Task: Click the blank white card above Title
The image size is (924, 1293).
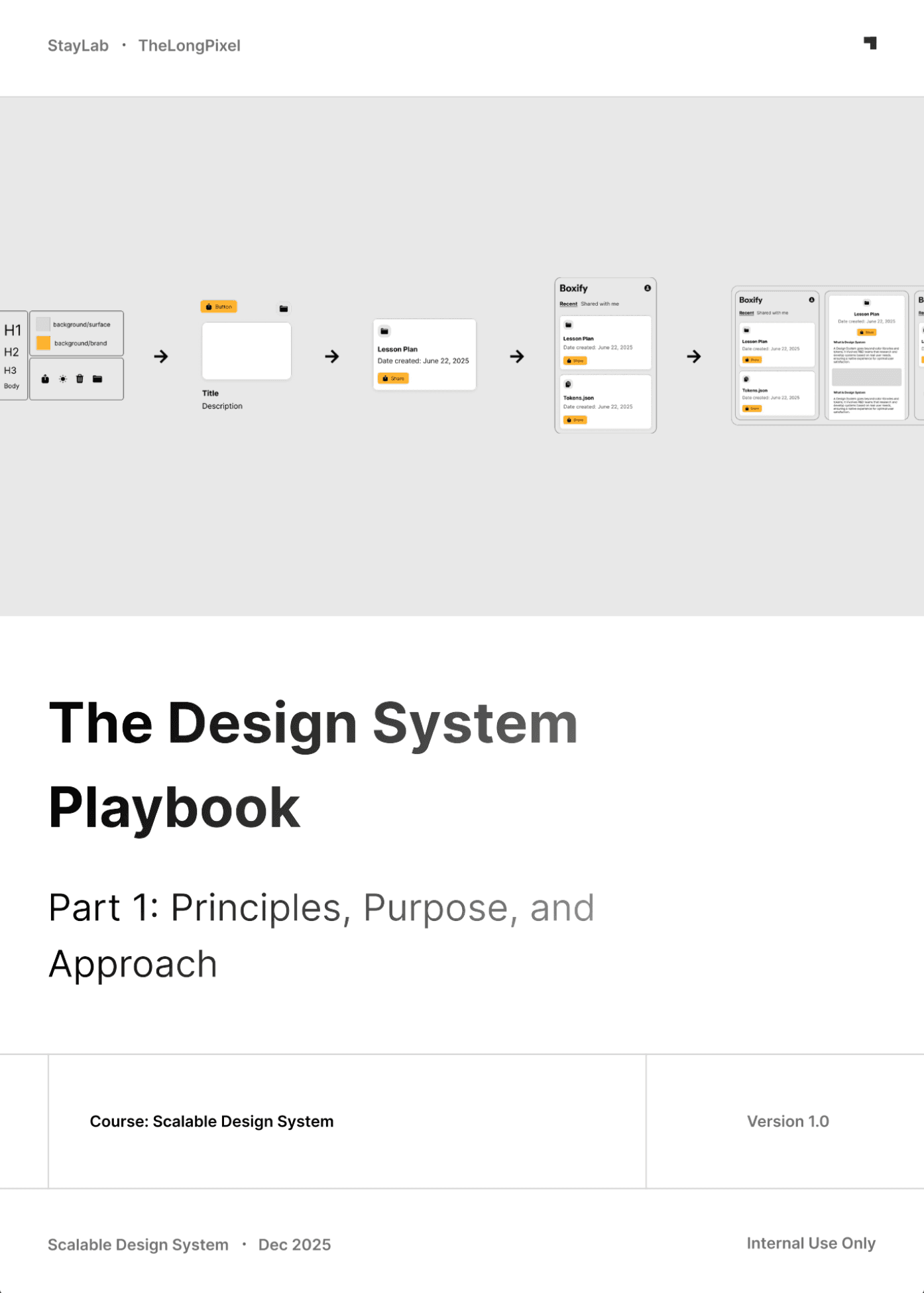Action: click(x=246, y=351)
